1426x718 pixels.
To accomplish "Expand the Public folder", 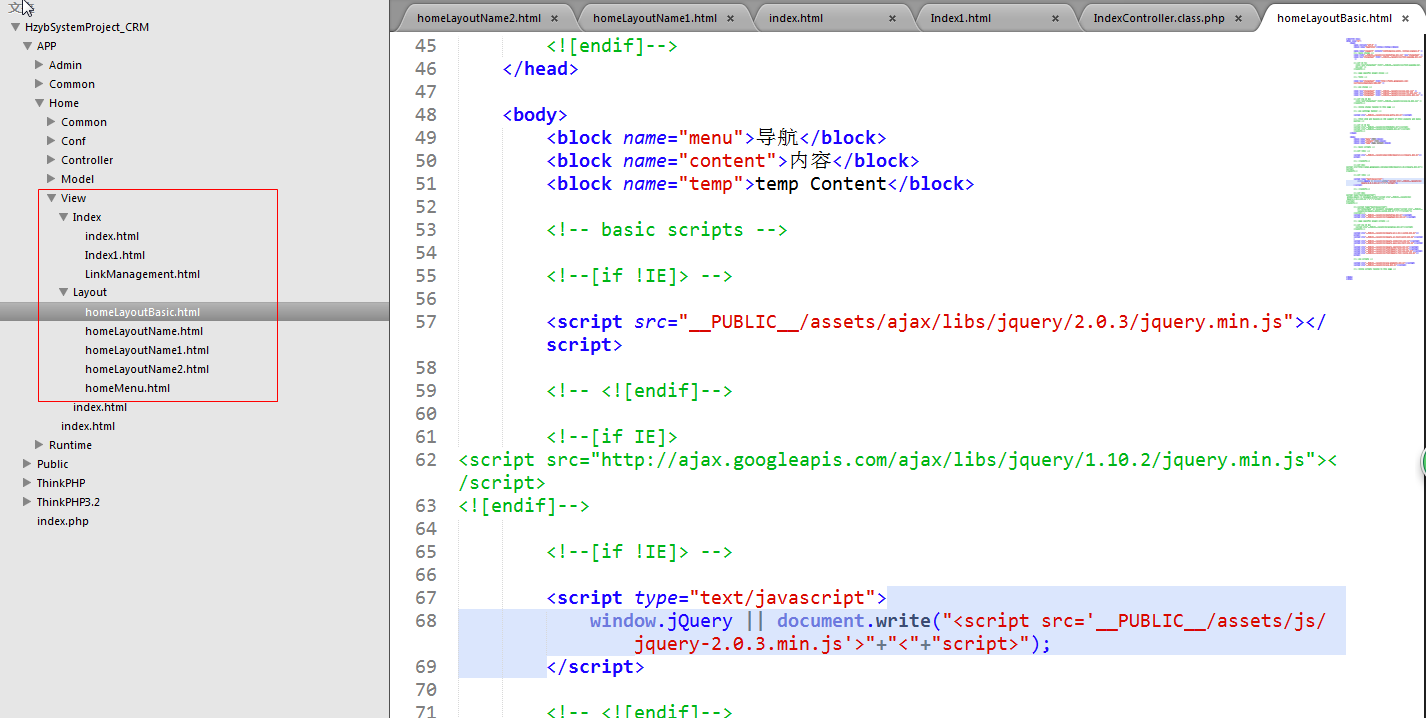I will point(28,464).
